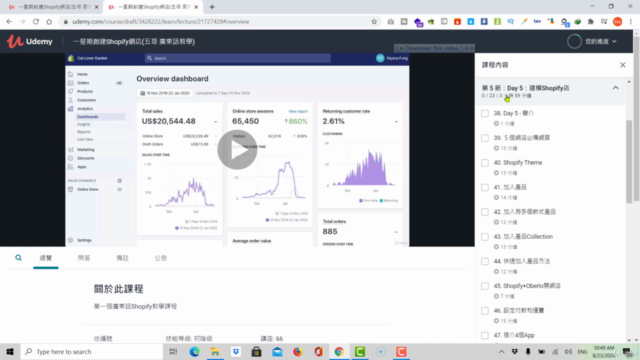Go to browser home page
640x360 pixels.
49,22
